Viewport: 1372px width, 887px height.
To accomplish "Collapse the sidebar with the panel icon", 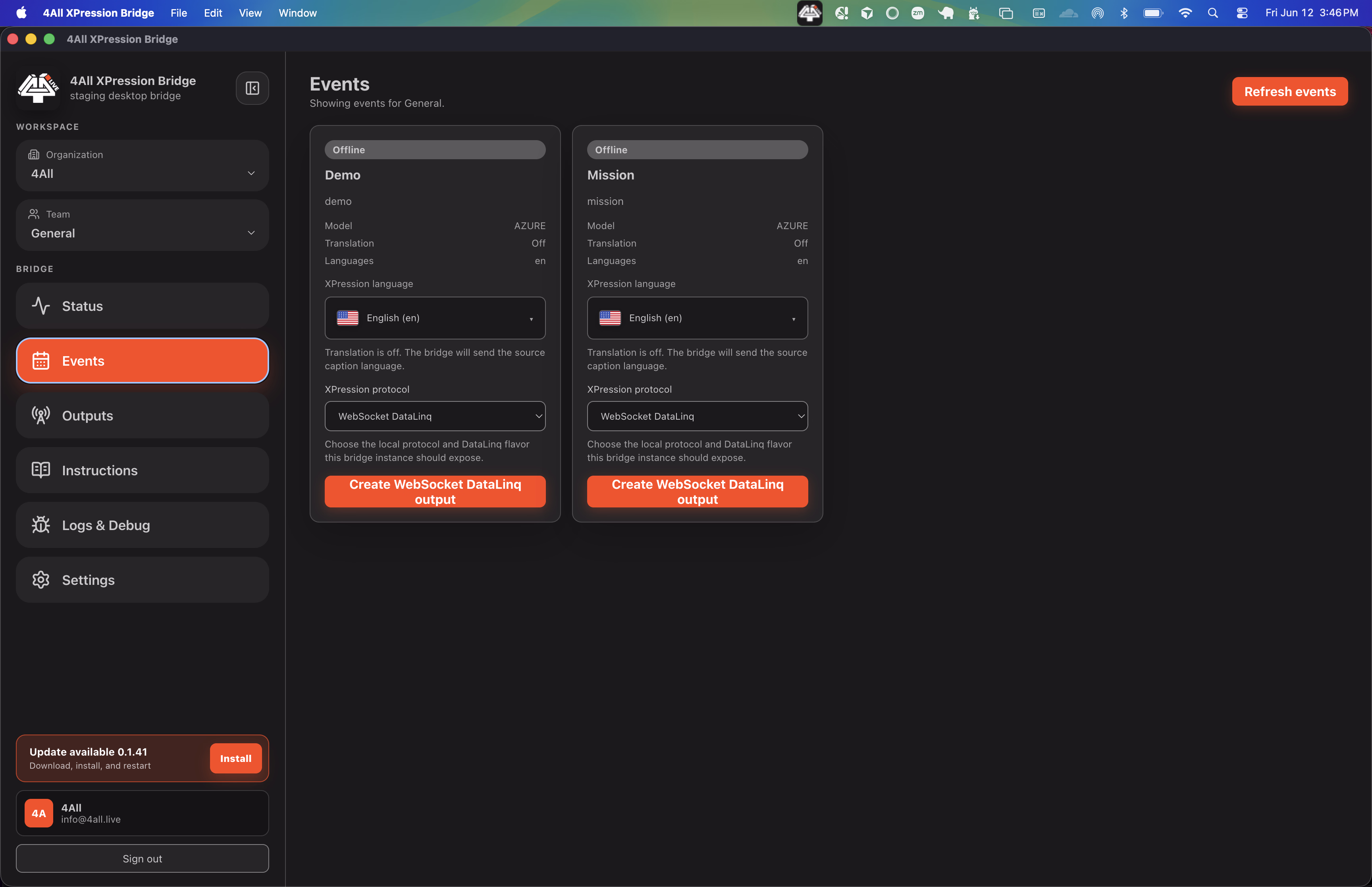I will coord(252,88).
